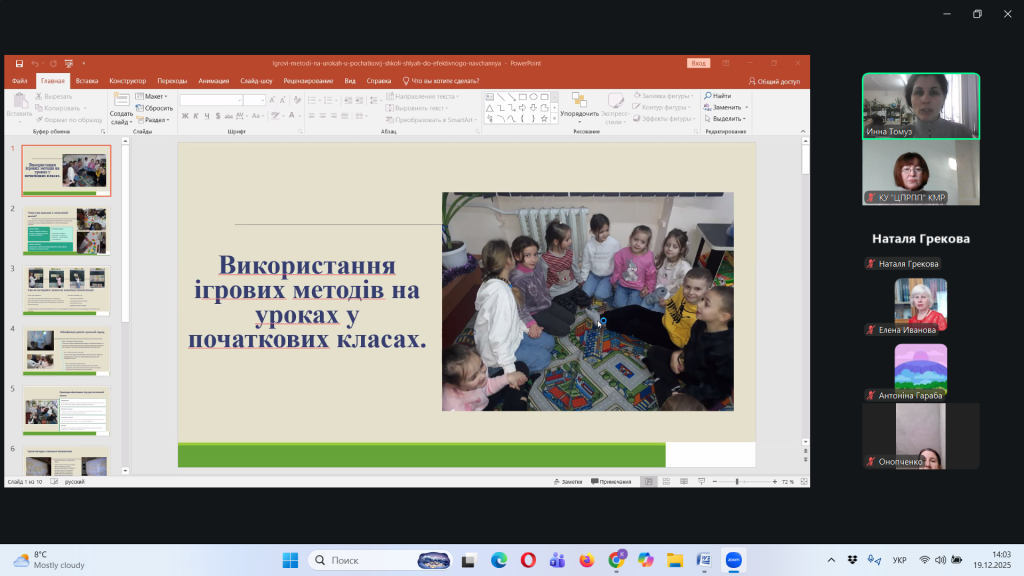Open Firefox from the taskbar
This screenshot has width=1024, height=576.
586,560
